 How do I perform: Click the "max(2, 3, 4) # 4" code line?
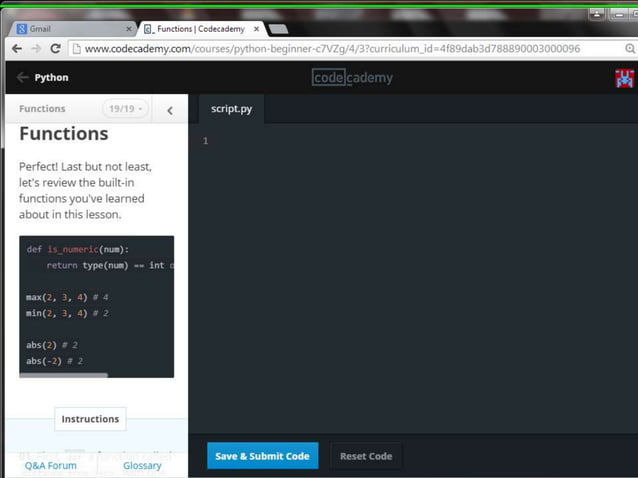[x=67, y=297]
